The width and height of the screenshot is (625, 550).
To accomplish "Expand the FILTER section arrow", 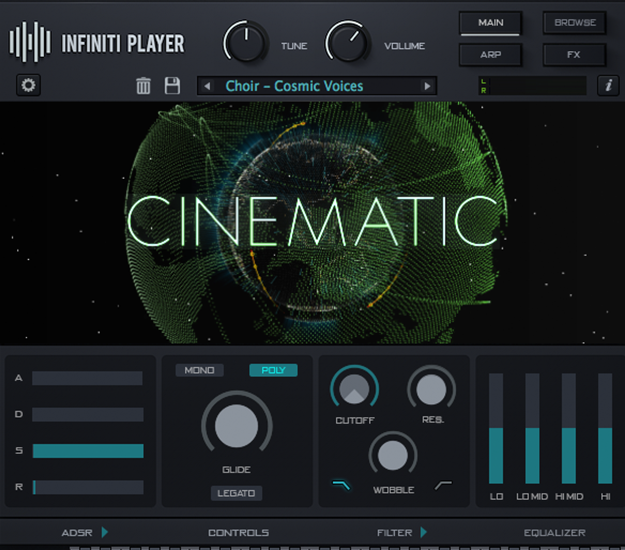I will (x=423, y=532).
